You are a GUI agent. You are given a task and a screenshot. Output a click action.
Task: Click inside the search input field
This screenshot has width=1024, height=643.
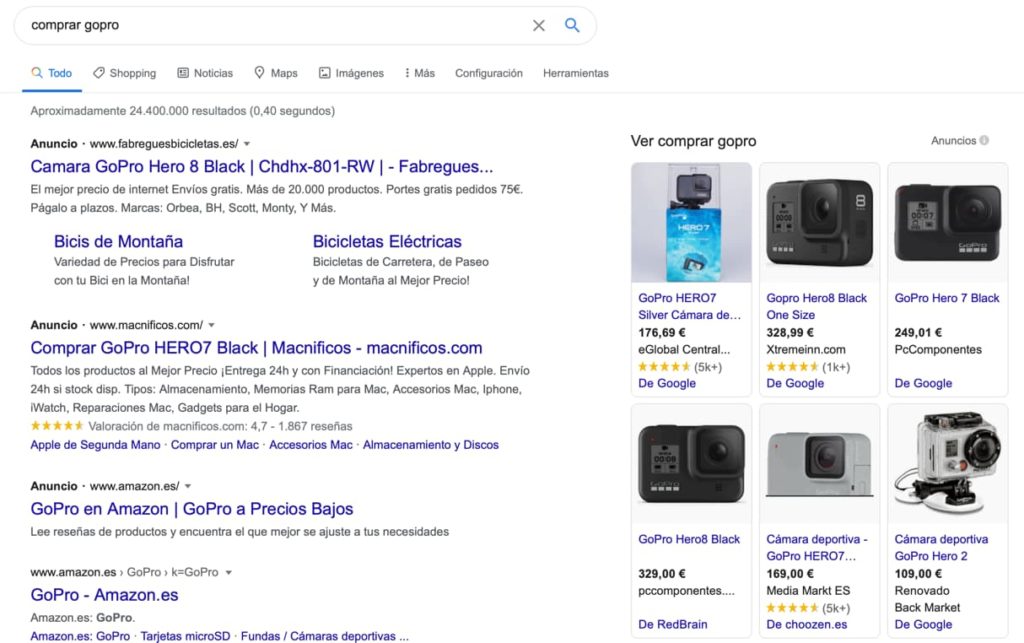pyautogui.click(x=250, y=25)
